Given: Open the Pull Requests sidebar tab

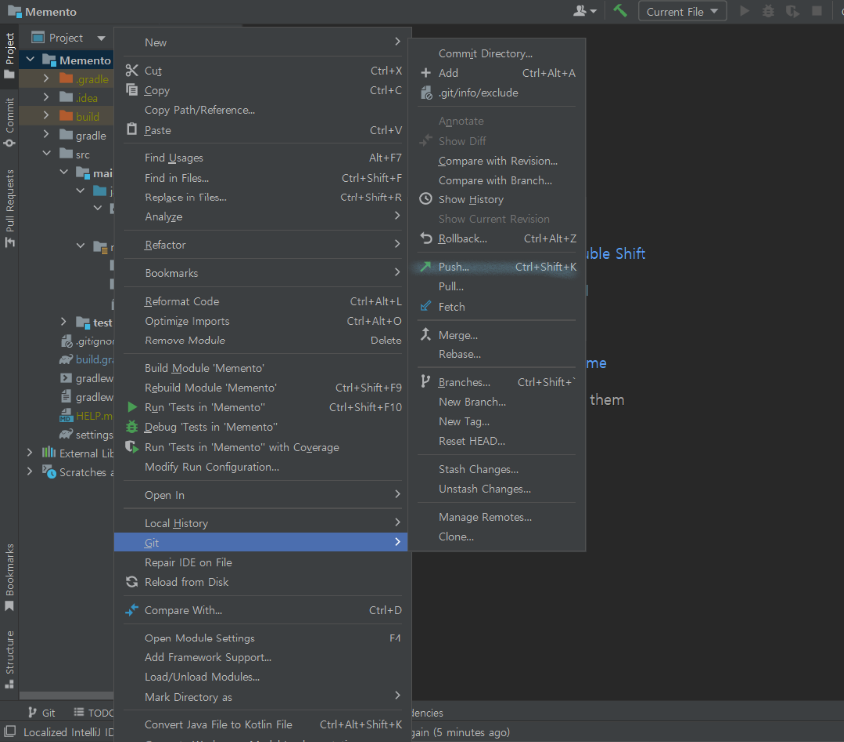Looking at the screenshot, I should (x=9, y=209).
